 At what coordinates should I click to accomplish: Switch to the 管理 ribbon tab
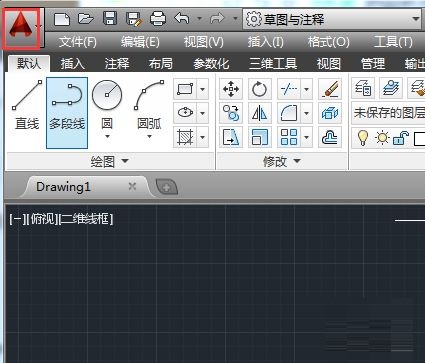(373, 64)
